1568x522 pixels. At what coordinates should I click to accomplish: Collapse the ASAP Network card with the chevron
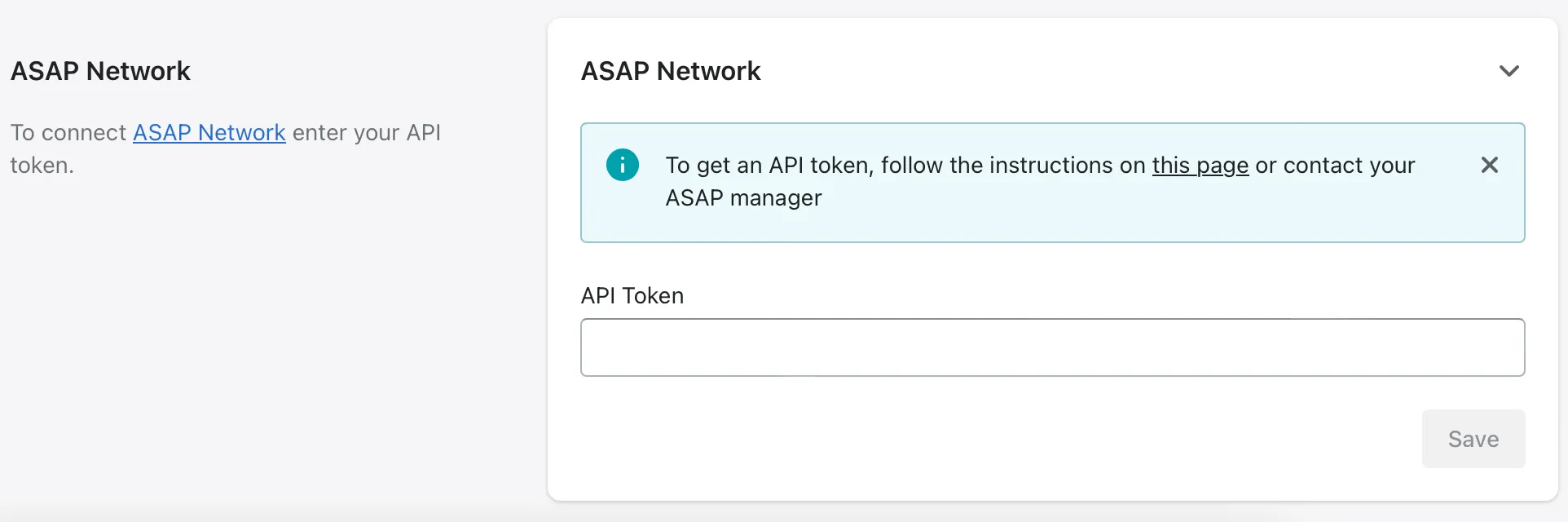point(1509,71)
